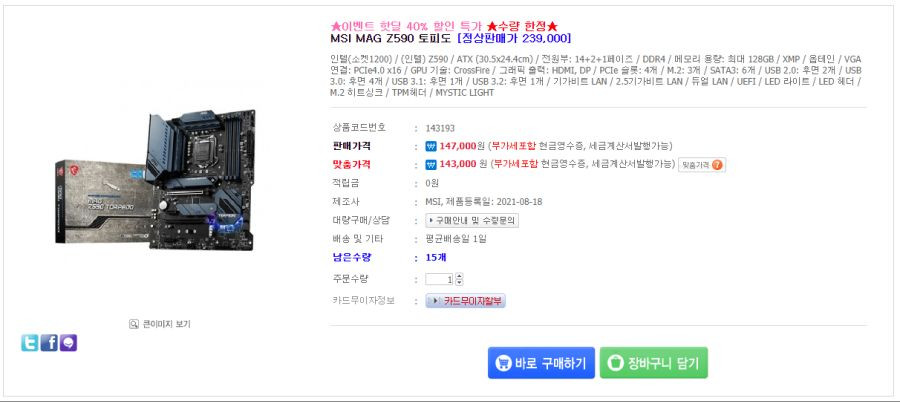This screenshot has height=402, width=900.
Task: Click the MSI MAG Z590 토피도 product title
Action: [391, 38]
